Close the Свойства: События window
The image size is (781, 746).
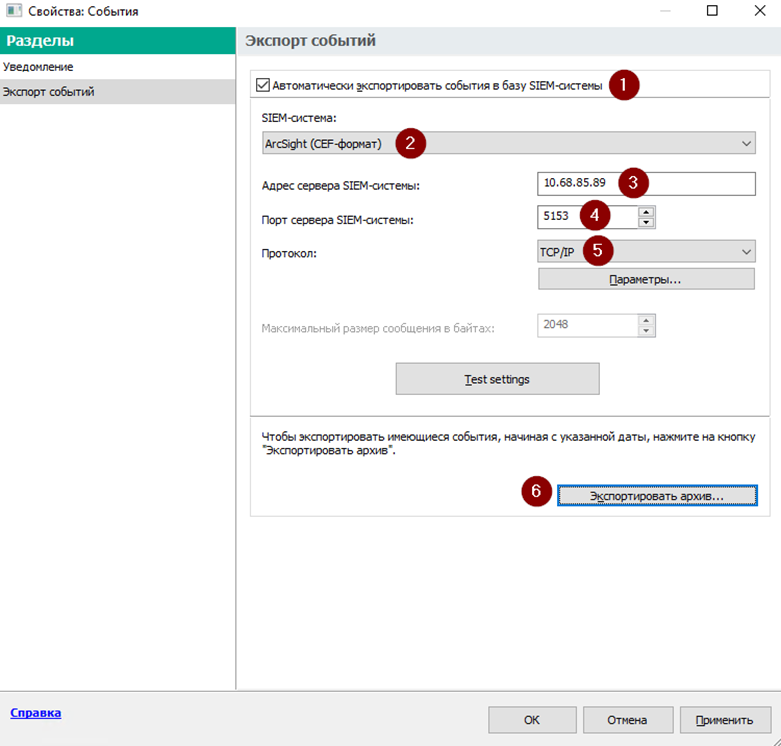760,10
